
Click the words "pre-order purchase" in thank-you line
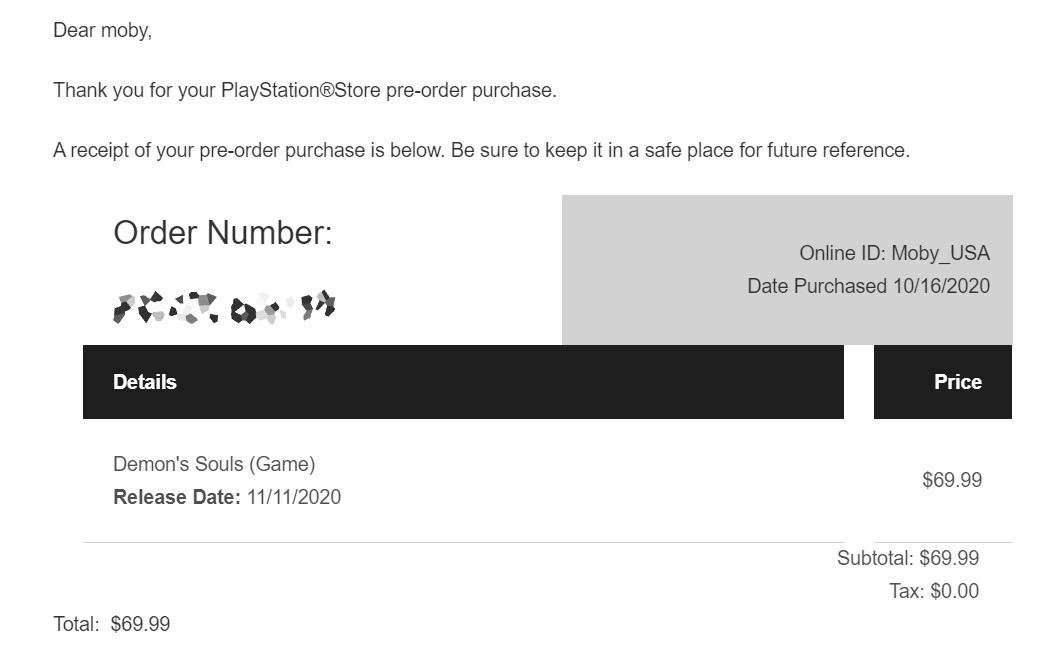click(x=468, y=90)
